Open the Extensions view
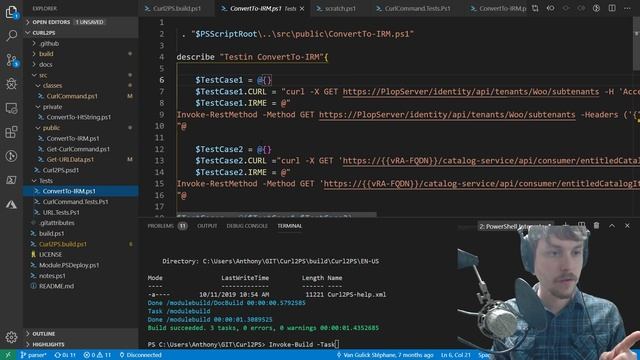The image size is (640, 360). (11, 132)
